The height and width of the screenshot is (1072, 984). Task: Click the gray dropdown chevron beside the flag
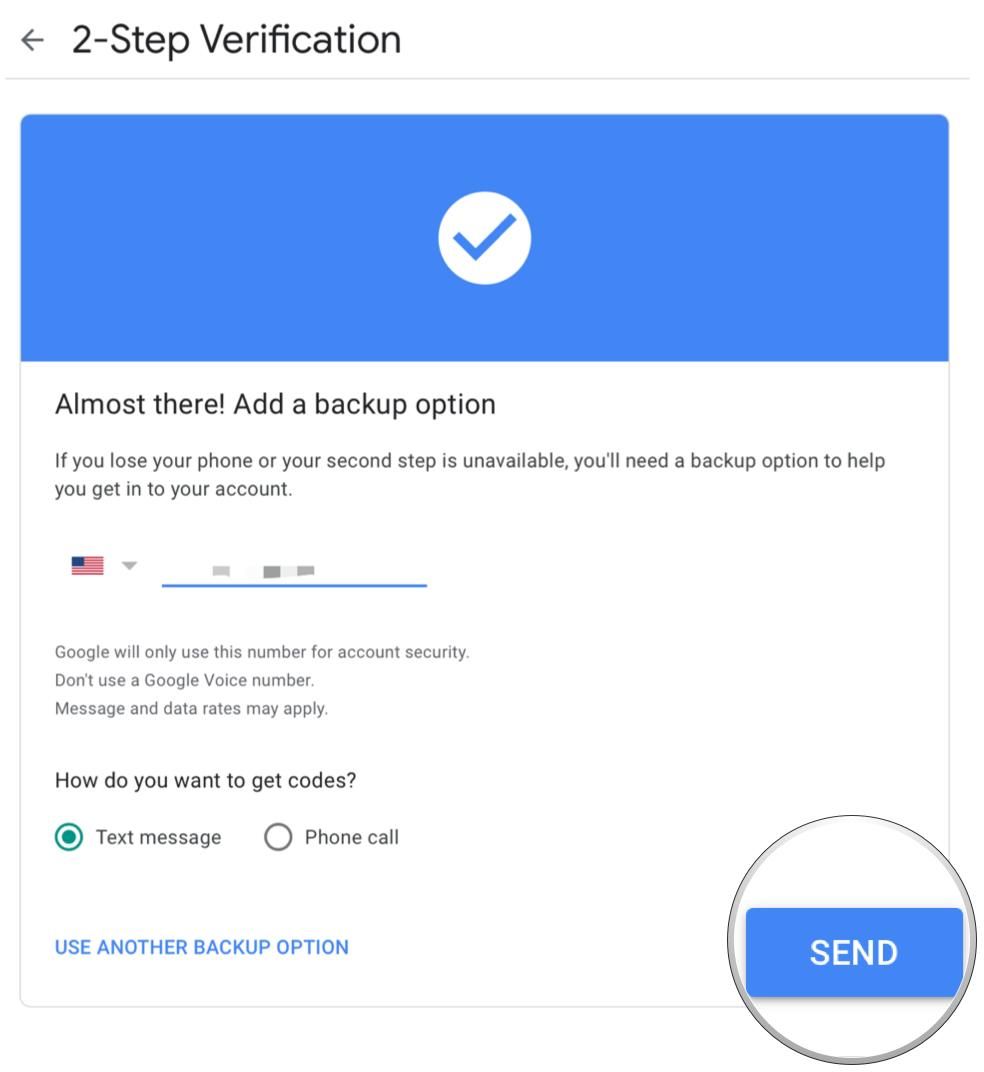[x=129, y=563]
